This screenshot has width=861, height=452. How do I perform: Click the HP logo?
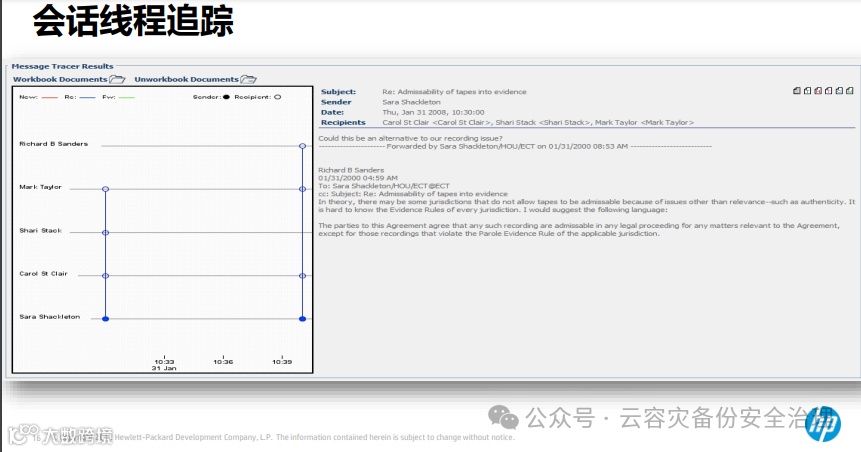tap(823, 423)
